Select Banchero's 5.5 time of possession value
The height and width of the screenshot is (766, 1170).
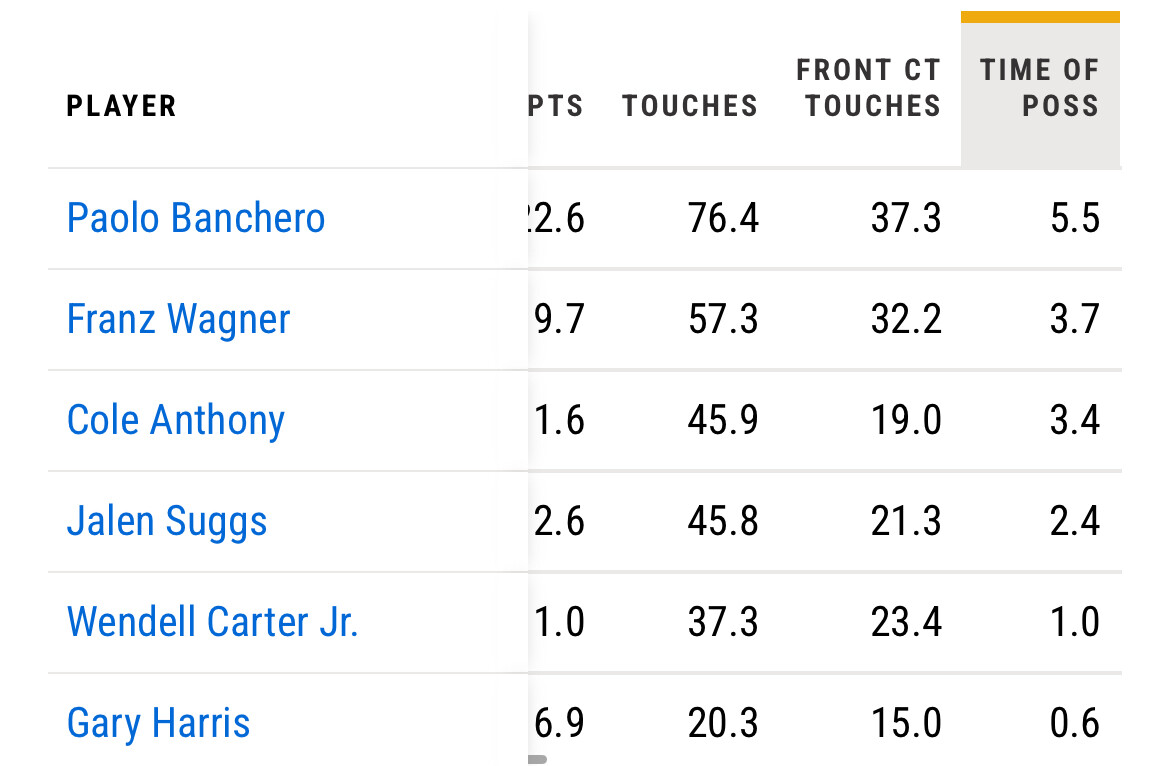coord(1074,219)
